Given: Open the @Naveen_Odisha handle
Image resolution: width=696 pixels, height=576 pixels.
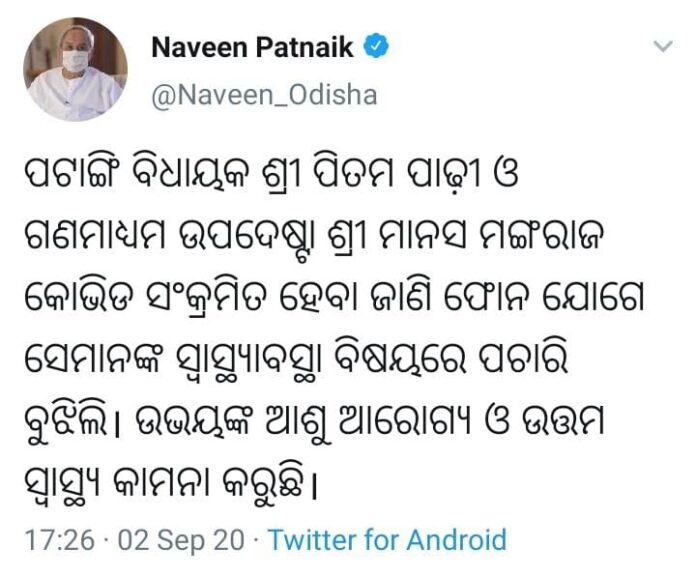Looking at the screenshot, I should click(x=264, y=95).
